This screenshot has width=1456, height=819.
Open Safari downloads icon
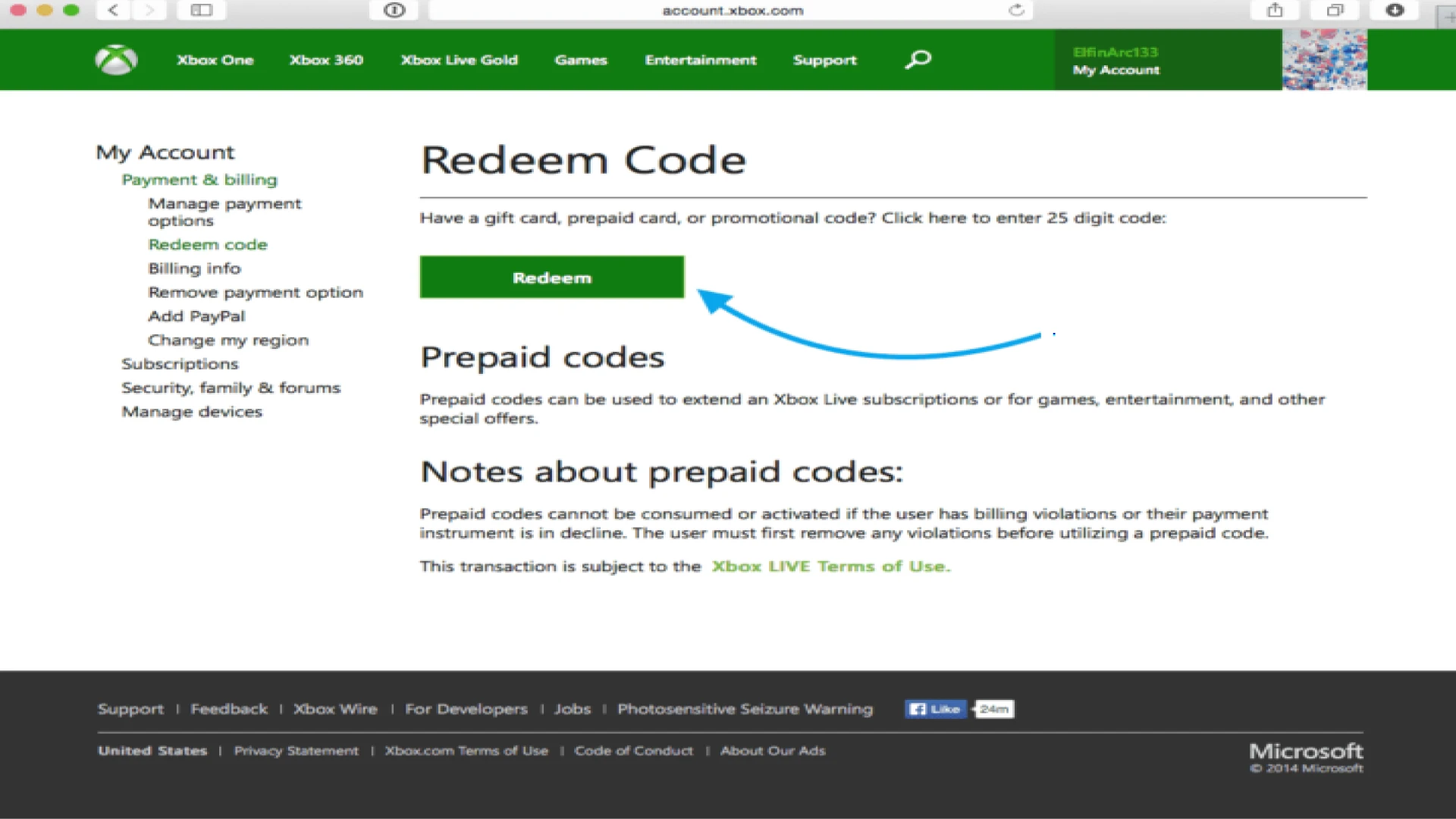click(1395, 10)
